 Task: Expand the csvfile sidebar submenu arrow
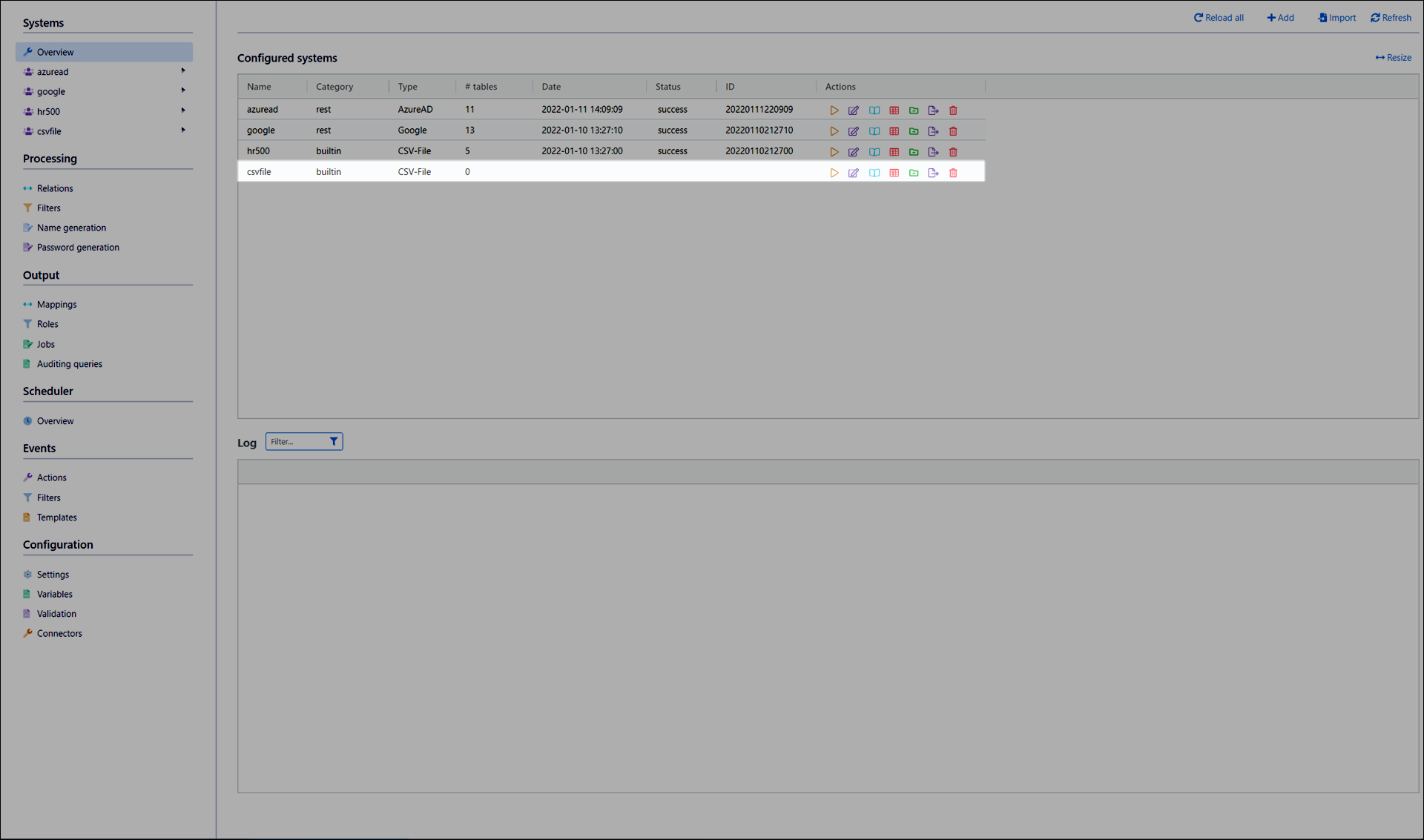pos(183,130)
